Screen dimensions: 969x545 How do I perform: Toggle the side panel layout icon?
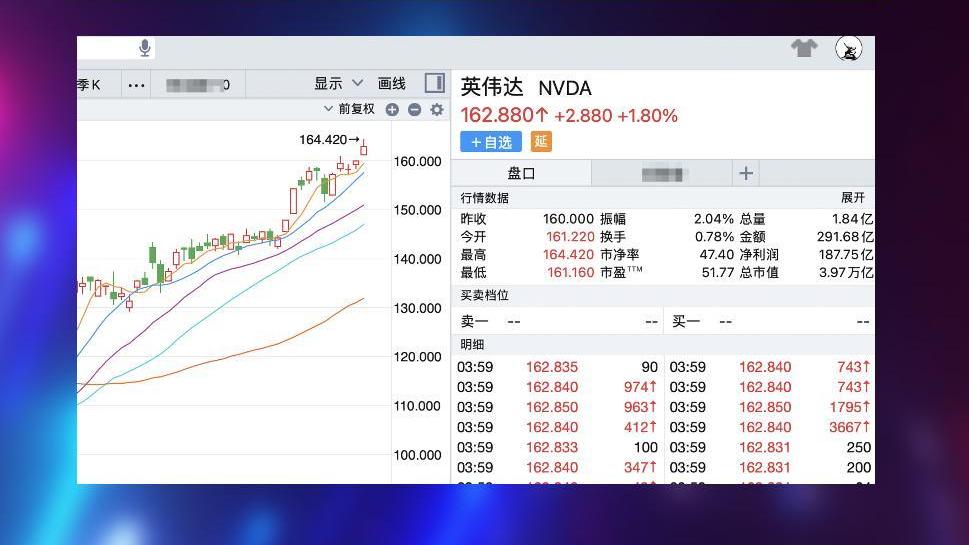pyautogui.click(x=434, y=83)
